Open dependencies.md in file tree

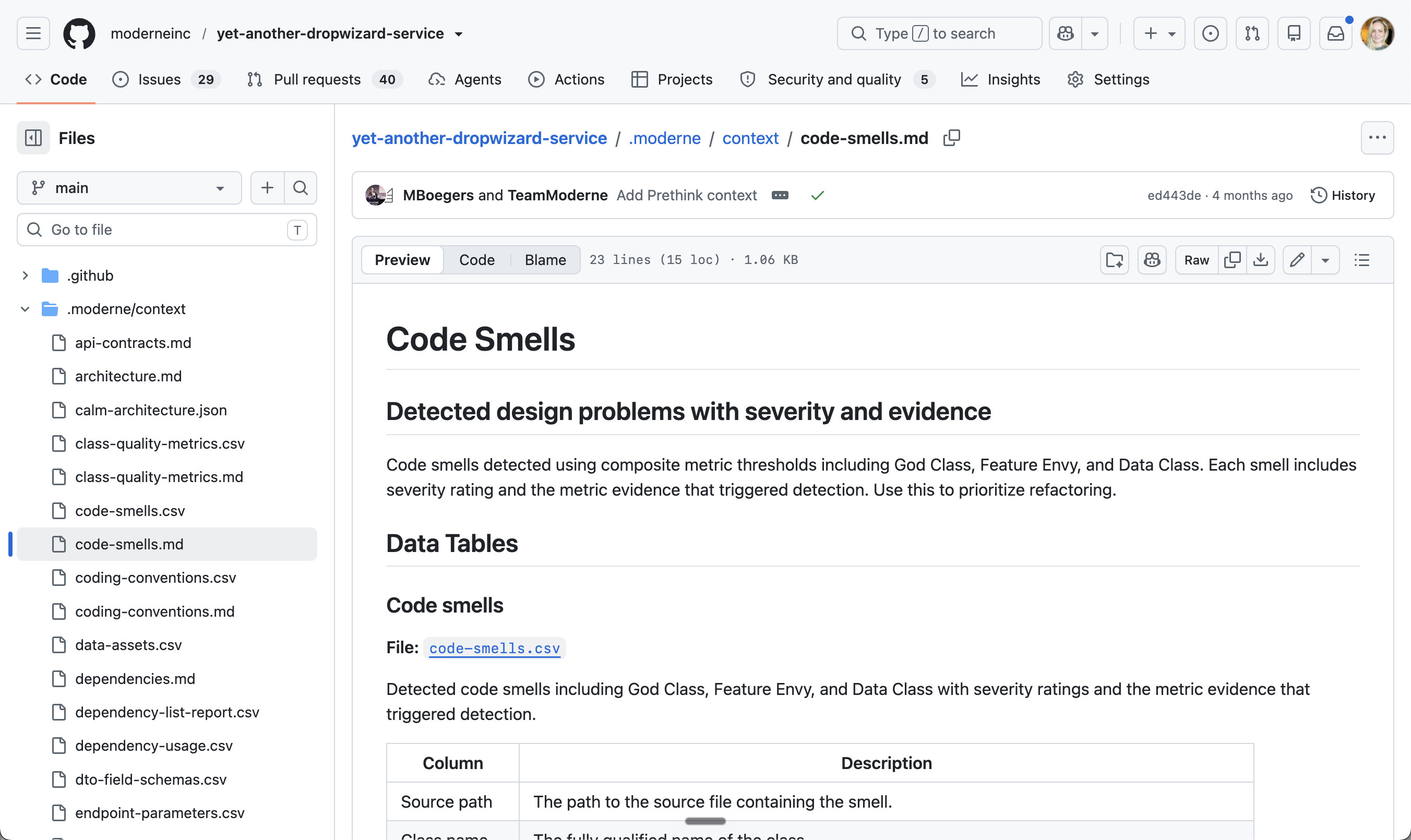(x=135, y=679)
